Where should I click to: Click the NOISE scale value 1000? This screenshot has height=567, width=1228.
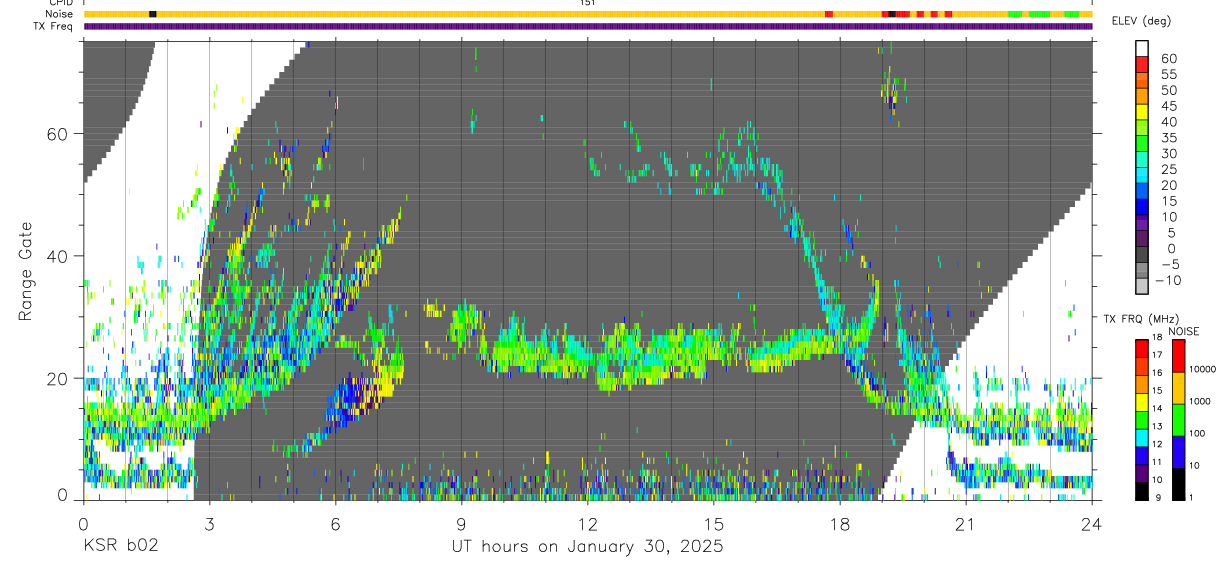point(1201,401)
